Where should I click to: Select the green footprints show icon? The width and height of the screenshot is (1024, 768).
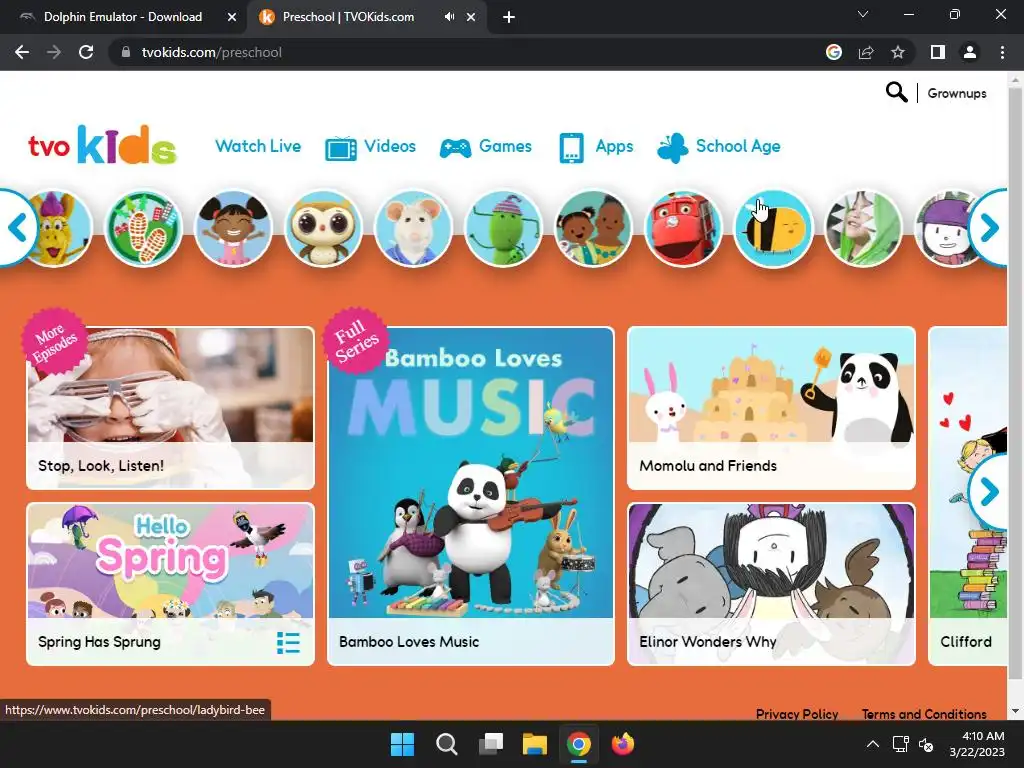tap(144, 228)
